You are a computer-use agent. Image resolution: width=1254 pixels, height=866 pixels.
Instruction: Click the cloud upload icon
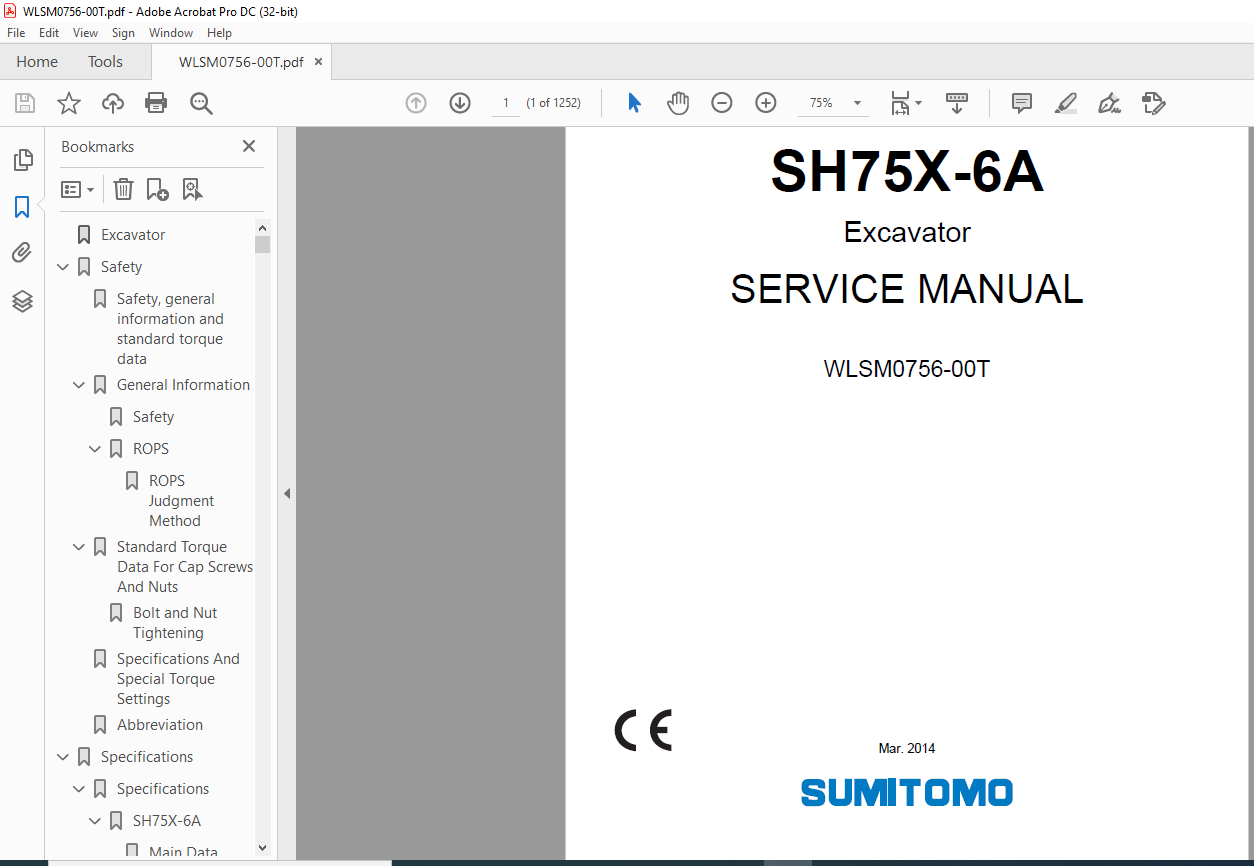click(x=113, y=103)
